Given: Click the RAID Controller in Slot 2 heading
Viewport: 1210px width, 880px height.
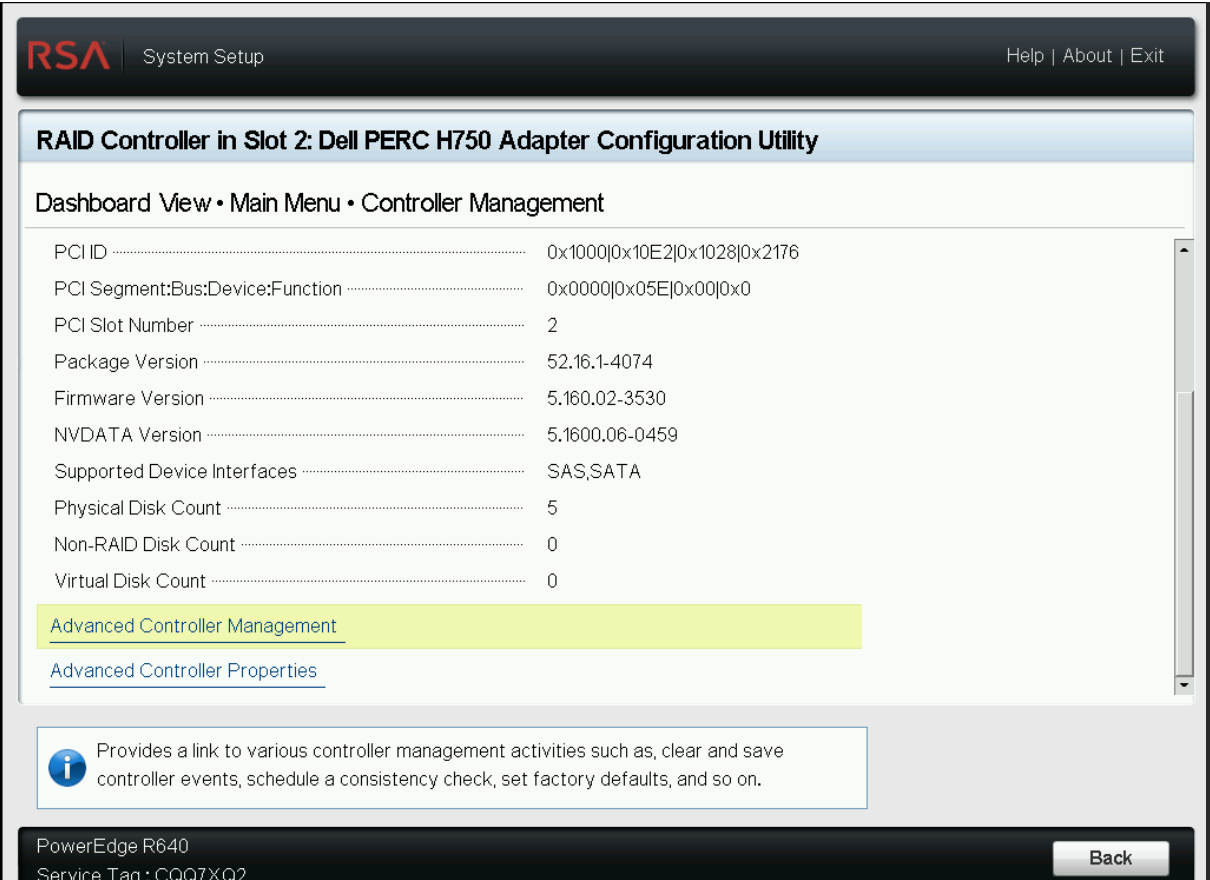Looking at the screenshot, I should pos(427,141).
